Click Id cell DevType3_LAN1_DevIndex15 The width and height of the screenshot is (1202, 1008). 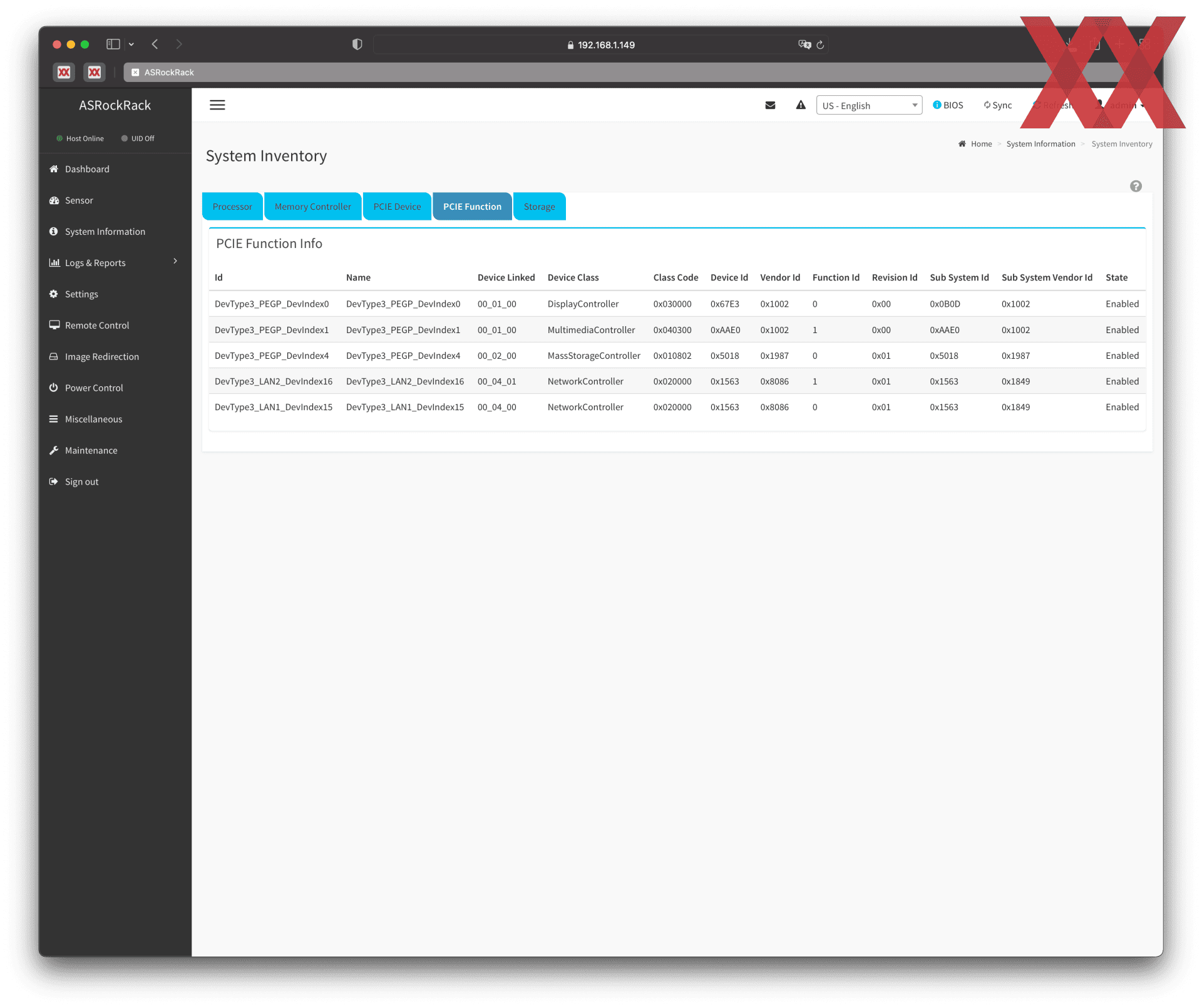[273, 407]
